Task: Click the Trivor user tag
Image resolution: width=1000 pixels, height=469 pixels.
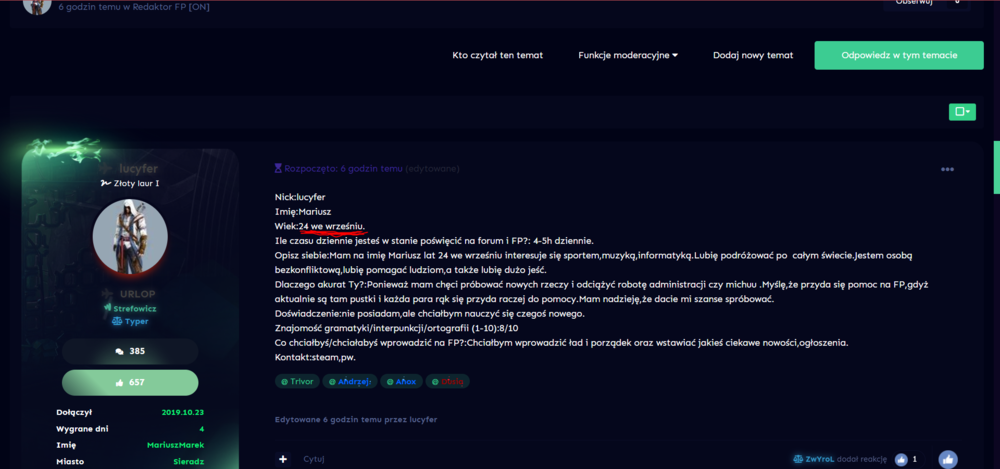Action: [297, 382]
